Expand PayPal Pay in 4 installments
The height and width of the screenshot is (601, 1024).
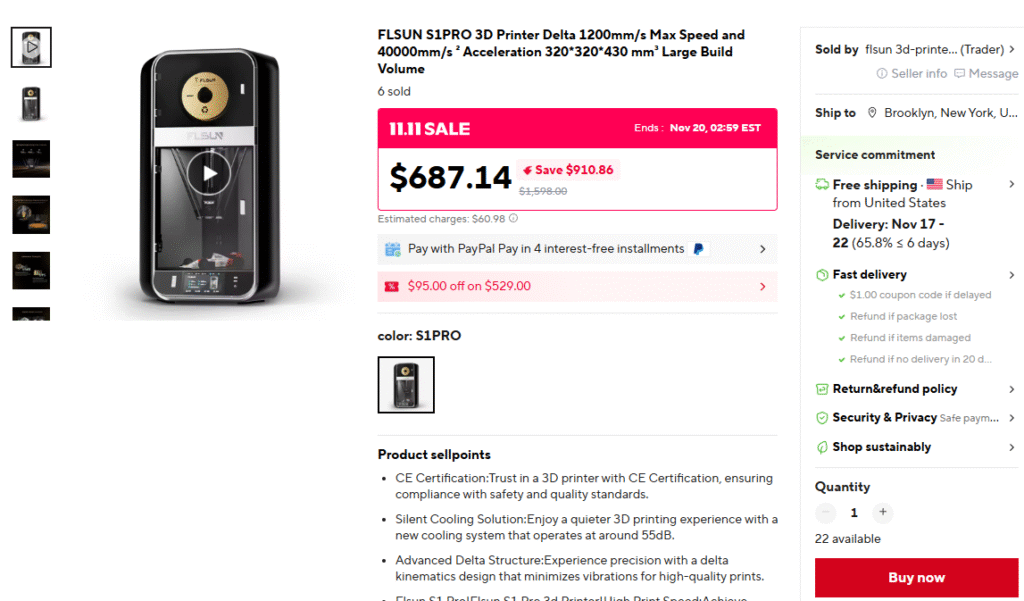coord(763,249)
